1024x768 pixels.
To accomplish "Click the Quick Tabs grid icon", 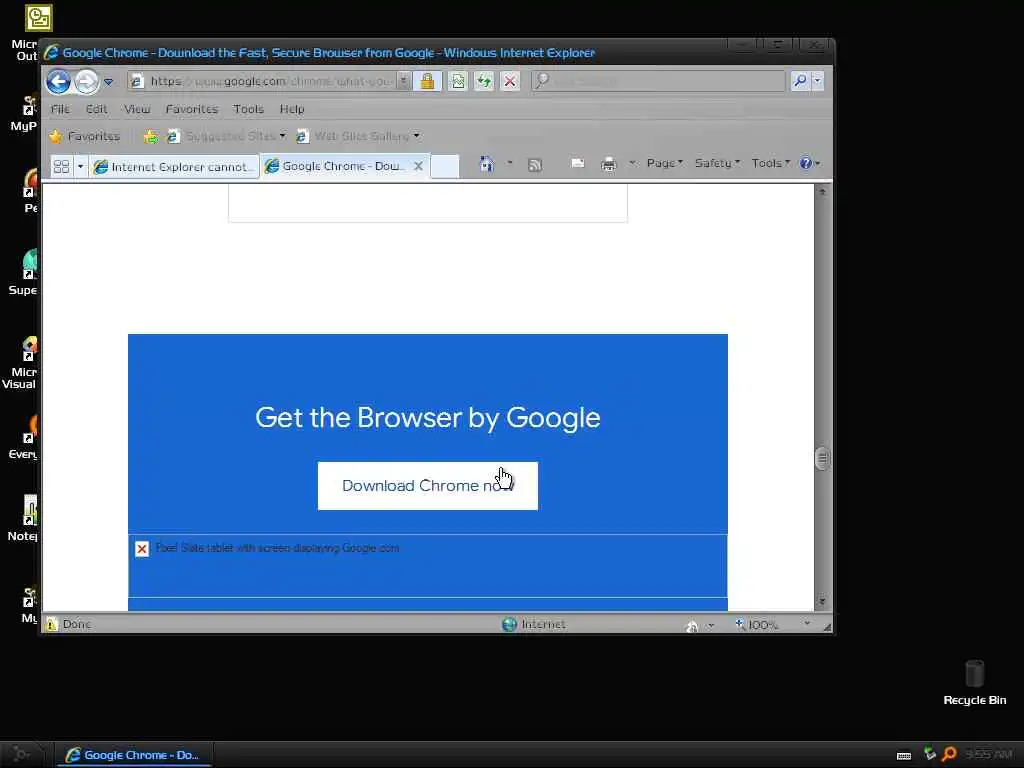I will (61, 167).
